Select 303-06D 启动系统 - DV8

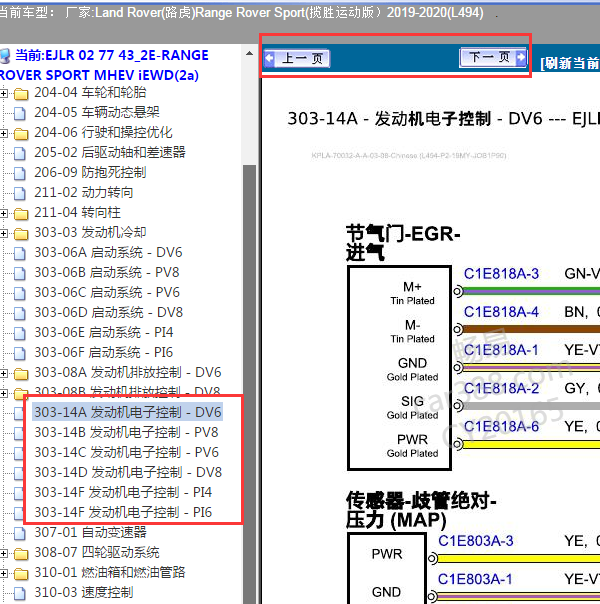[109, 313]
